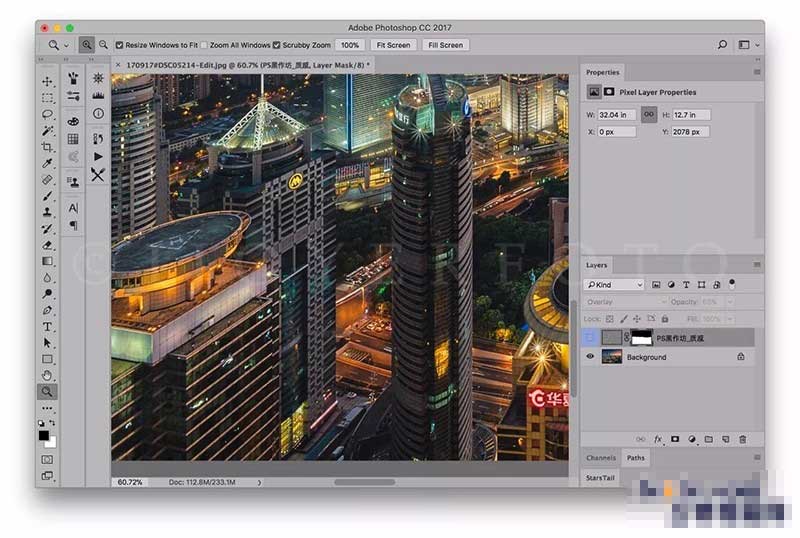Enable Zoom All Windows checkbox
Image resolution: width=800 pixels, height=538 pixels.
205,45
